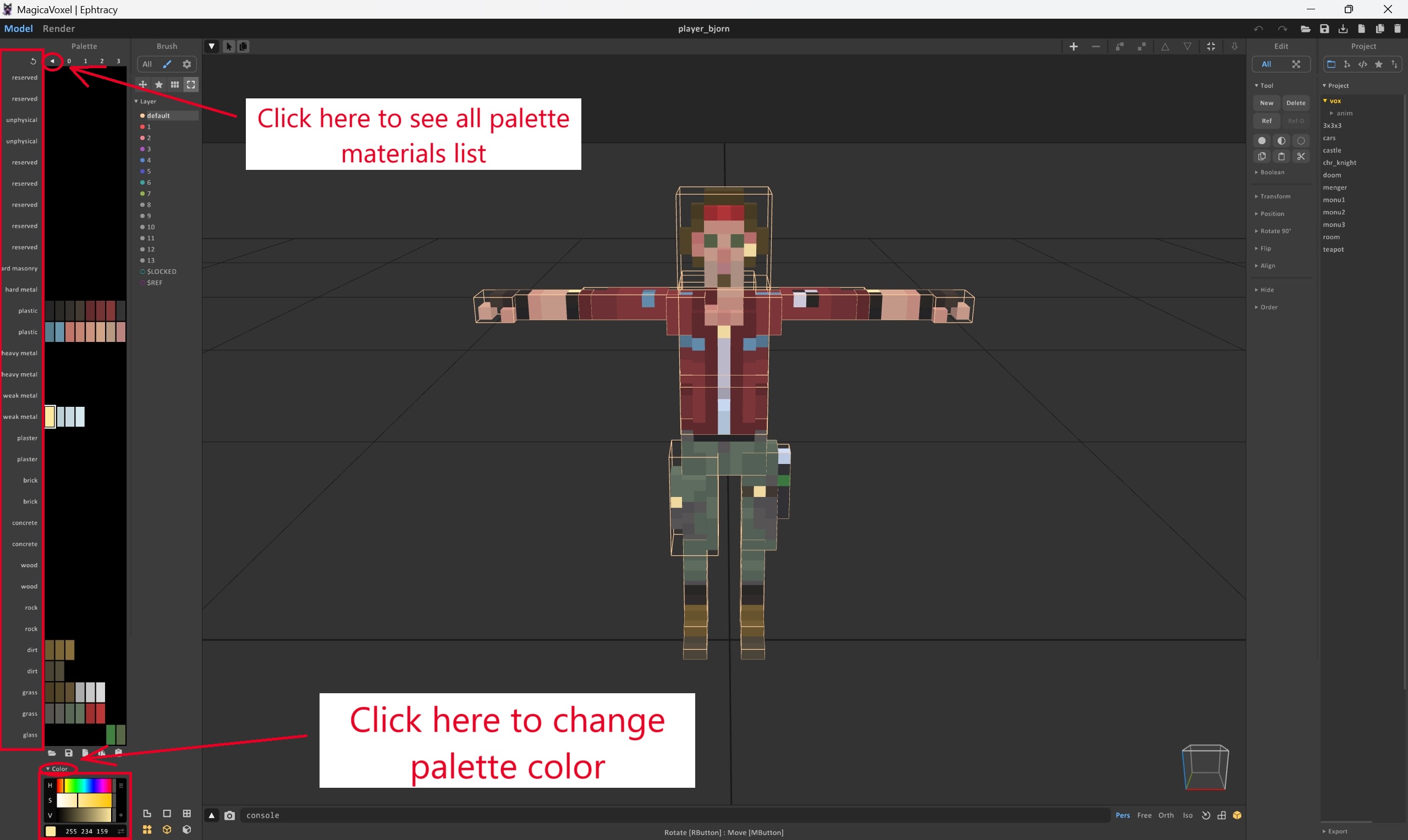Expand the anim folder in project tree
Screen dimensions: 1408x840
click(1332, 113)
